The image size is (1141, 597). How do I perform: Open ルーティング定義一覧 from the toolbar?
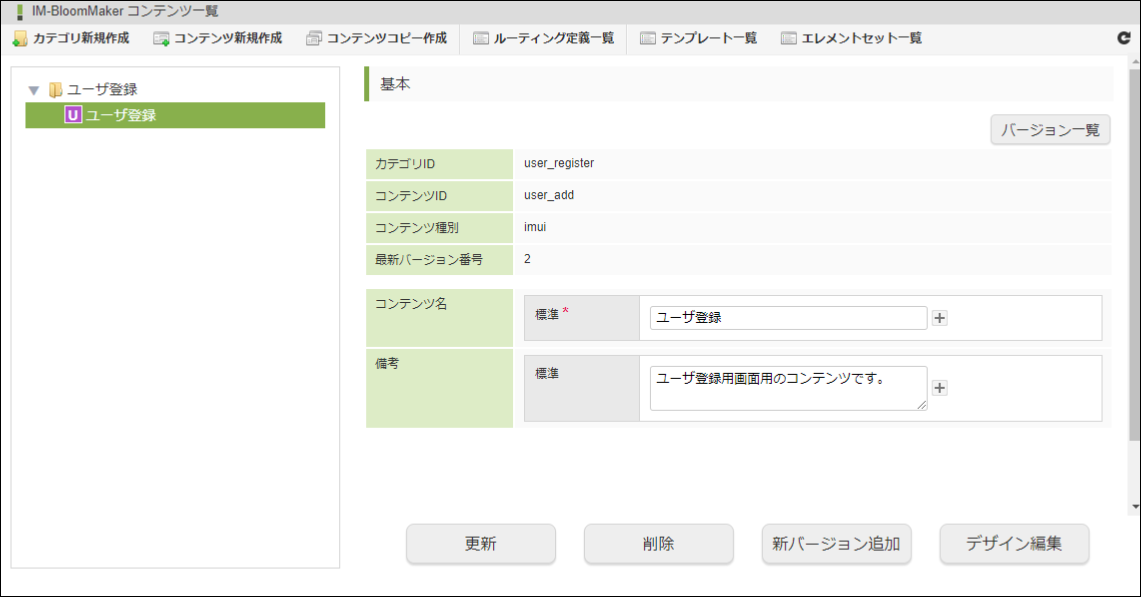click(x=544, y=39)
